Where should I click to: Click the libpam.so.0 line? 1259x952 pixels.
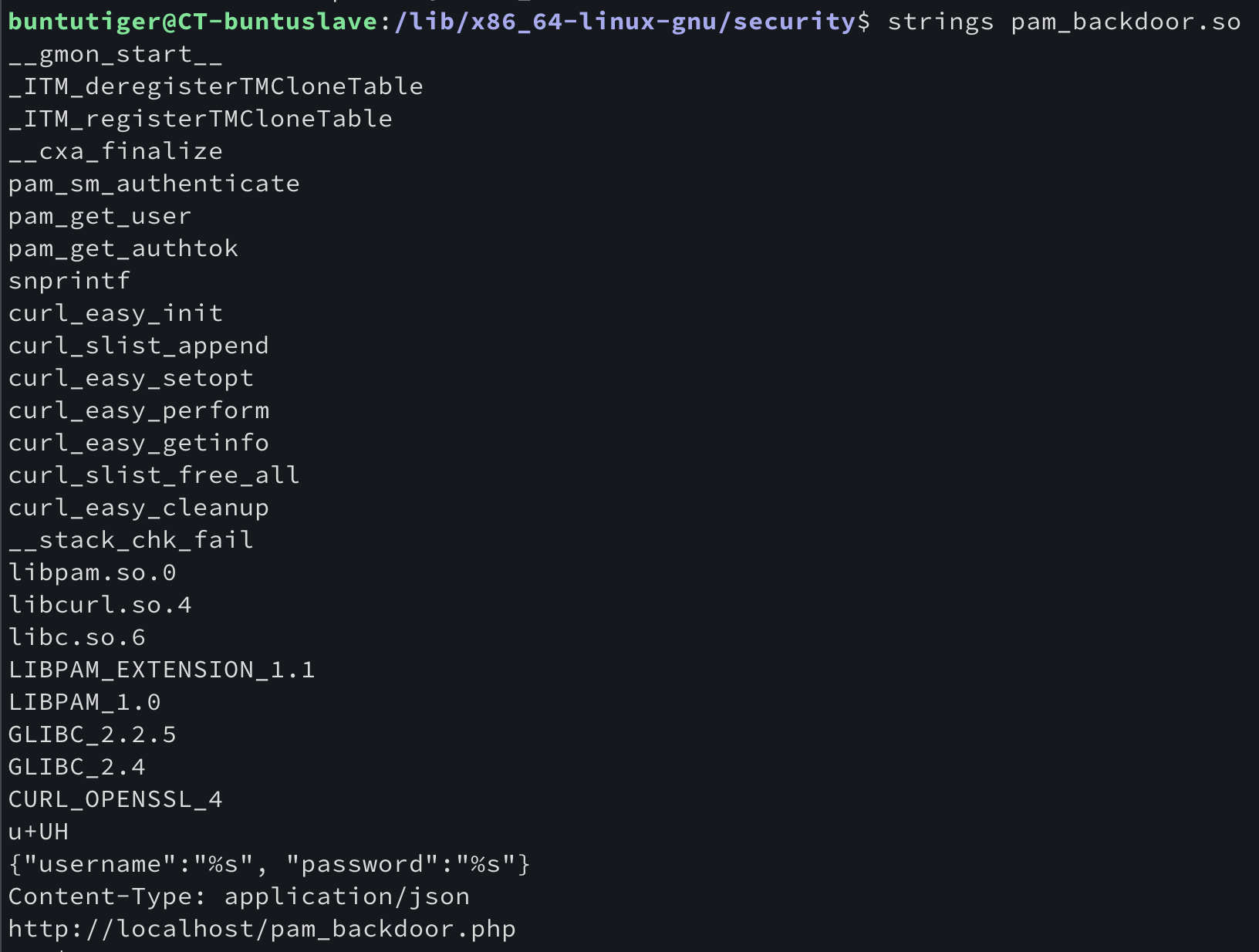click(x=92, y=572)
